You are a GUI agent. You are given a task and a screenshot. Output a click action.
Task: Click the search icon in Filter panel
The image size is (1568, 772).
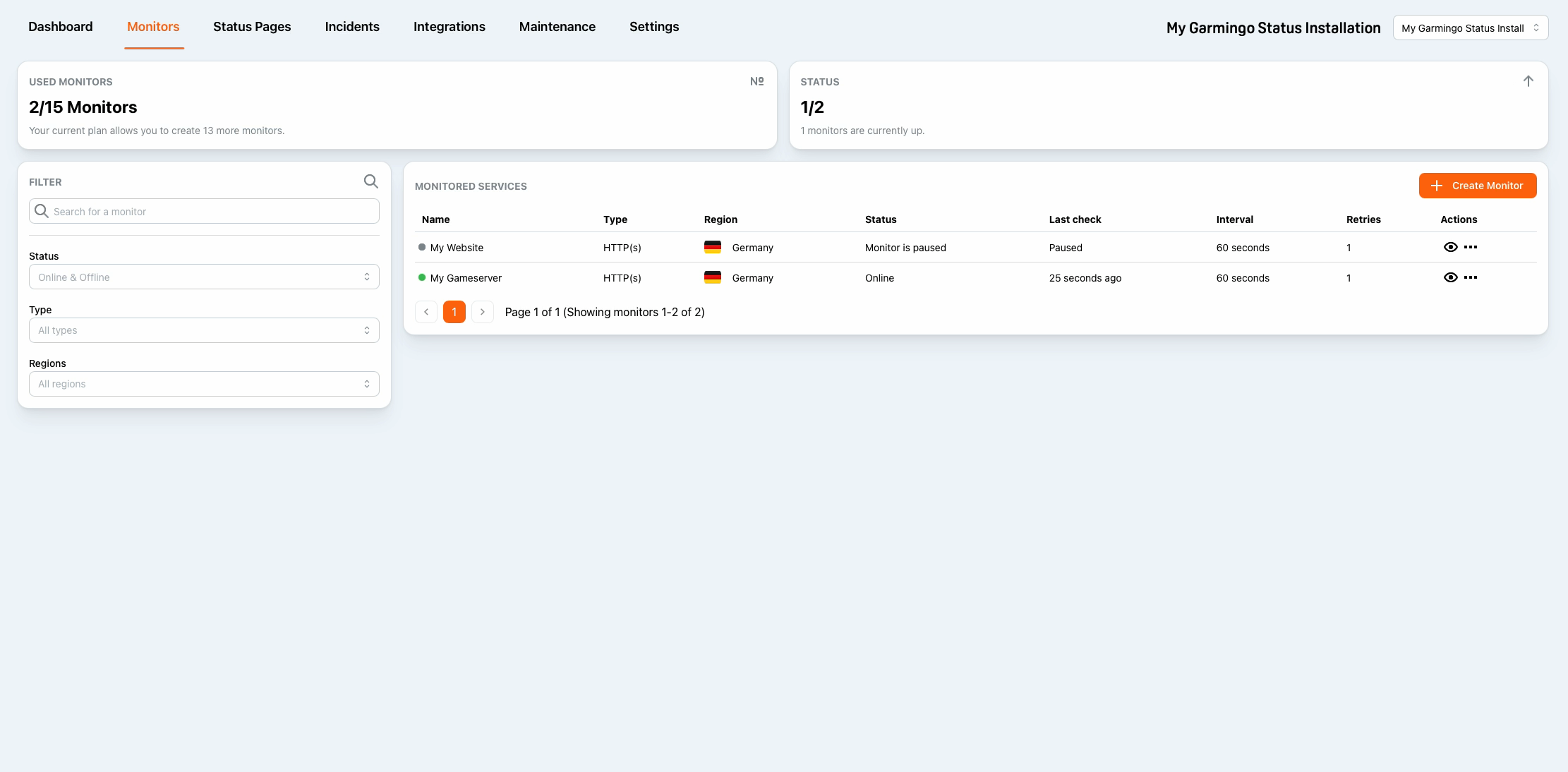pyautogui.click(x=370, y=181)
